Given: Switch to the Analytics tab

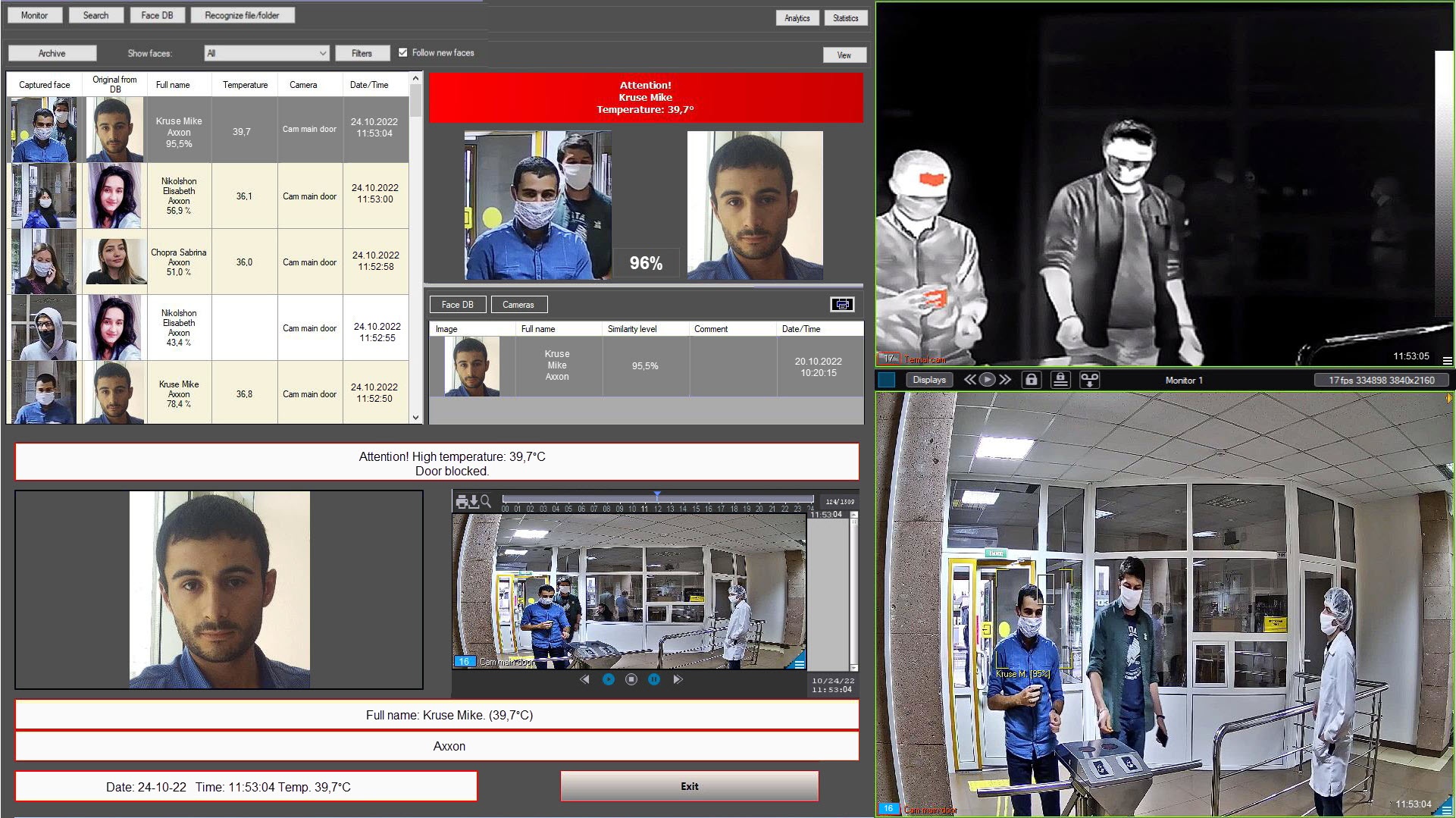Looking at the screenshot, I should point(797,18).
